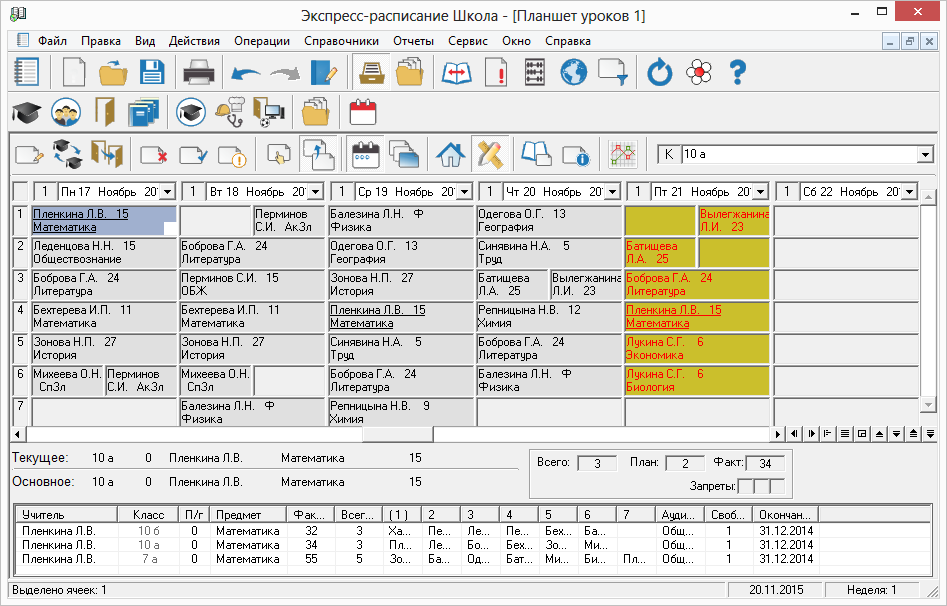
Task: Click the red calendar icon
Action: click(361, 111)
